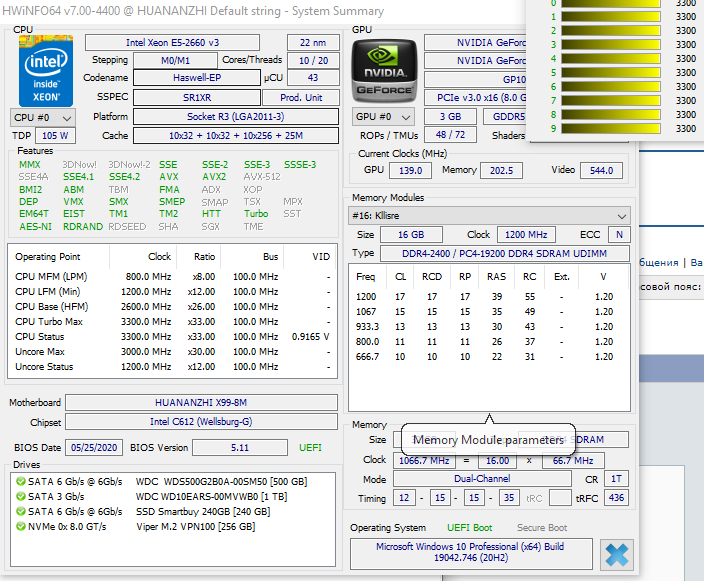Click the Freq column header in the timing table
The image size is (704, 581).
coord(365,277)
